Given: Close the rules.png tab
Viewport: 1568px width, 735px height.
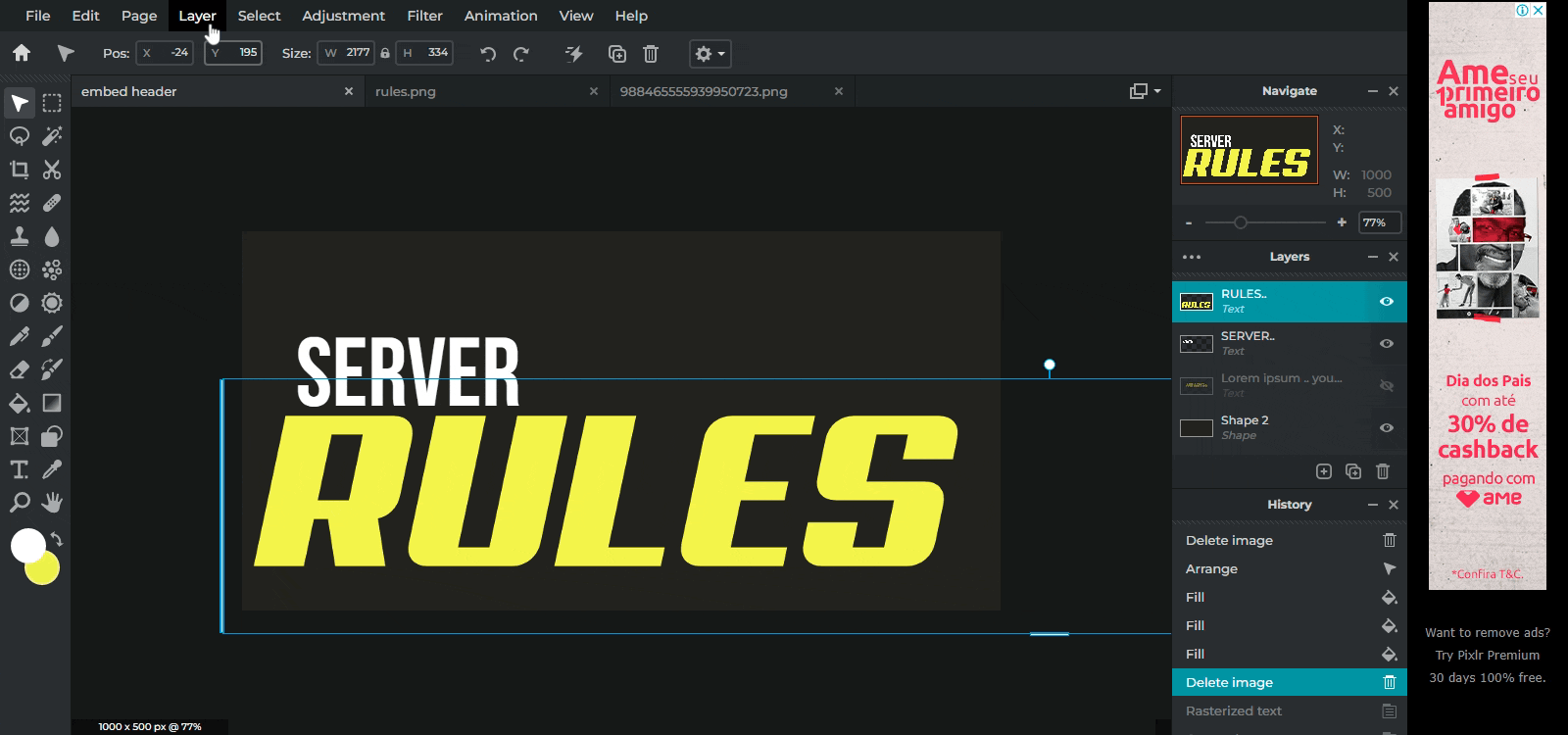Looking at the screenshot, I should click(x=594, y=91).
